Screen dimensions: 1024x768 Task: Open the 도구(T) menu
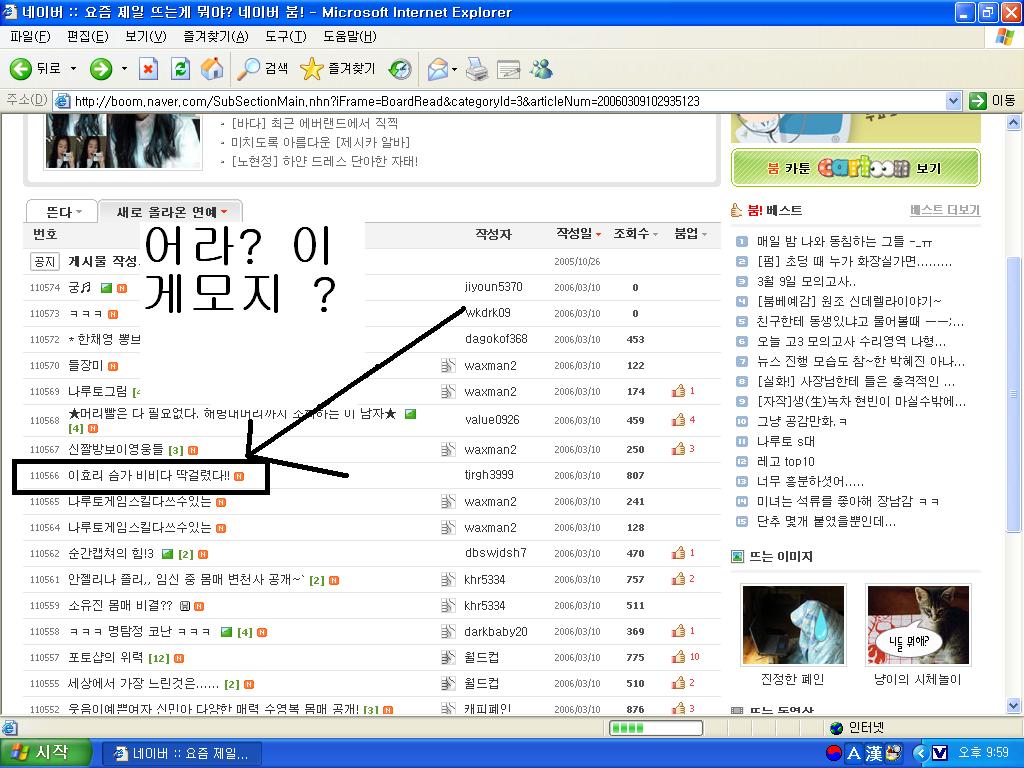click(285, 37)
